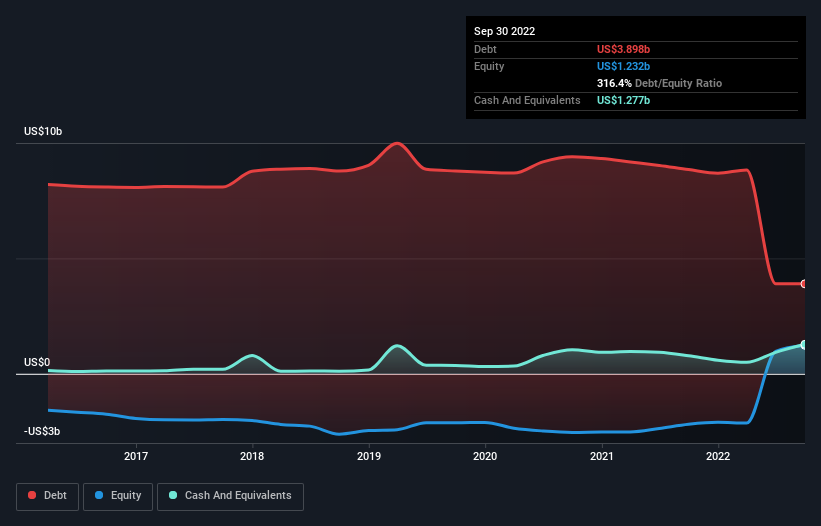Click the US$1.277b cash value
The height and width of the screenshot is (526, 821).
623,100
